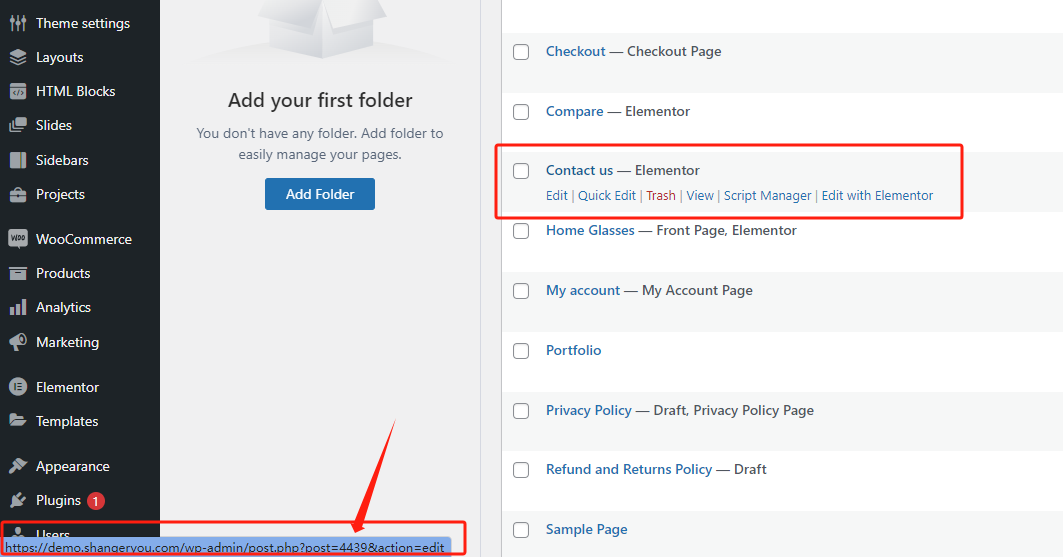Click Edit under Contact us

(557, 196)
